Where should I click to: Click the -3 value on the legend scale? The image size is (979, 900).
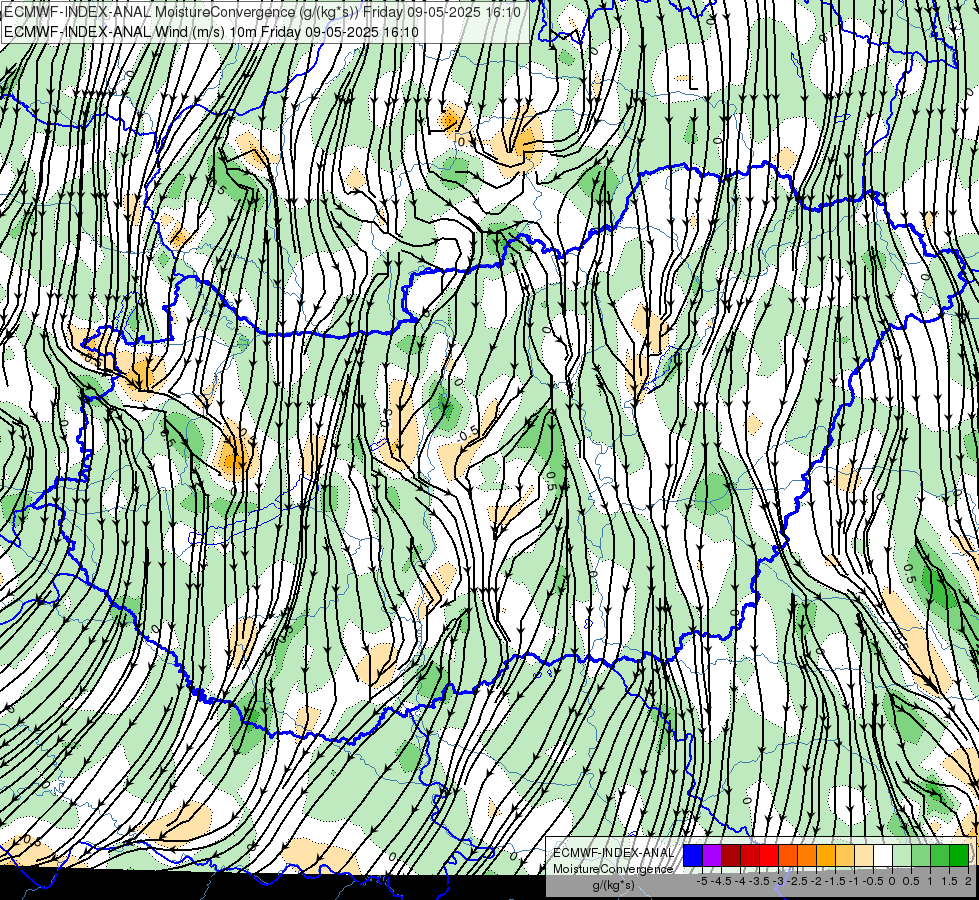(778, 881)
